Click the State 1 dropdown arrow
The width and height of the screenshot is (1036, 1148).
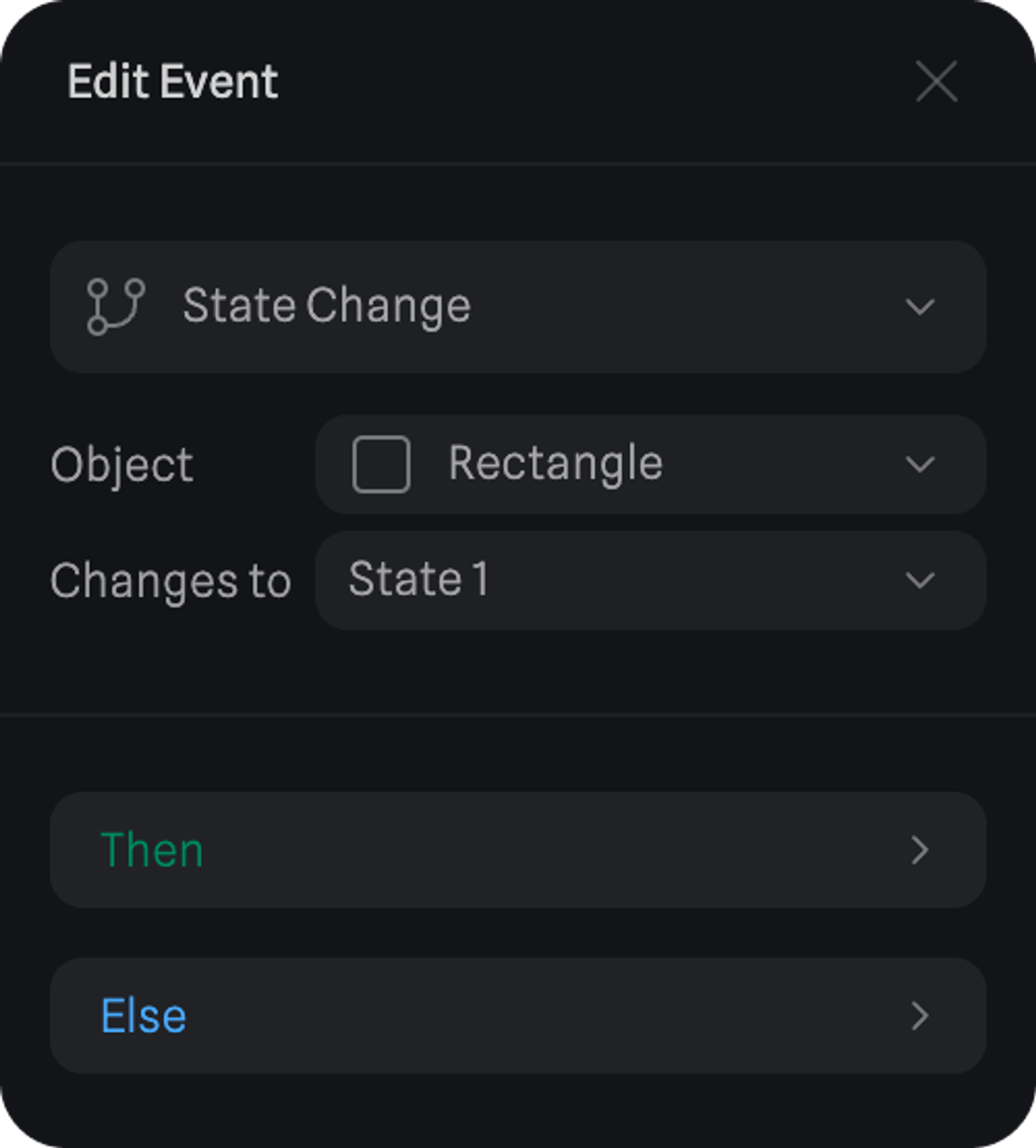pos(920,581)
